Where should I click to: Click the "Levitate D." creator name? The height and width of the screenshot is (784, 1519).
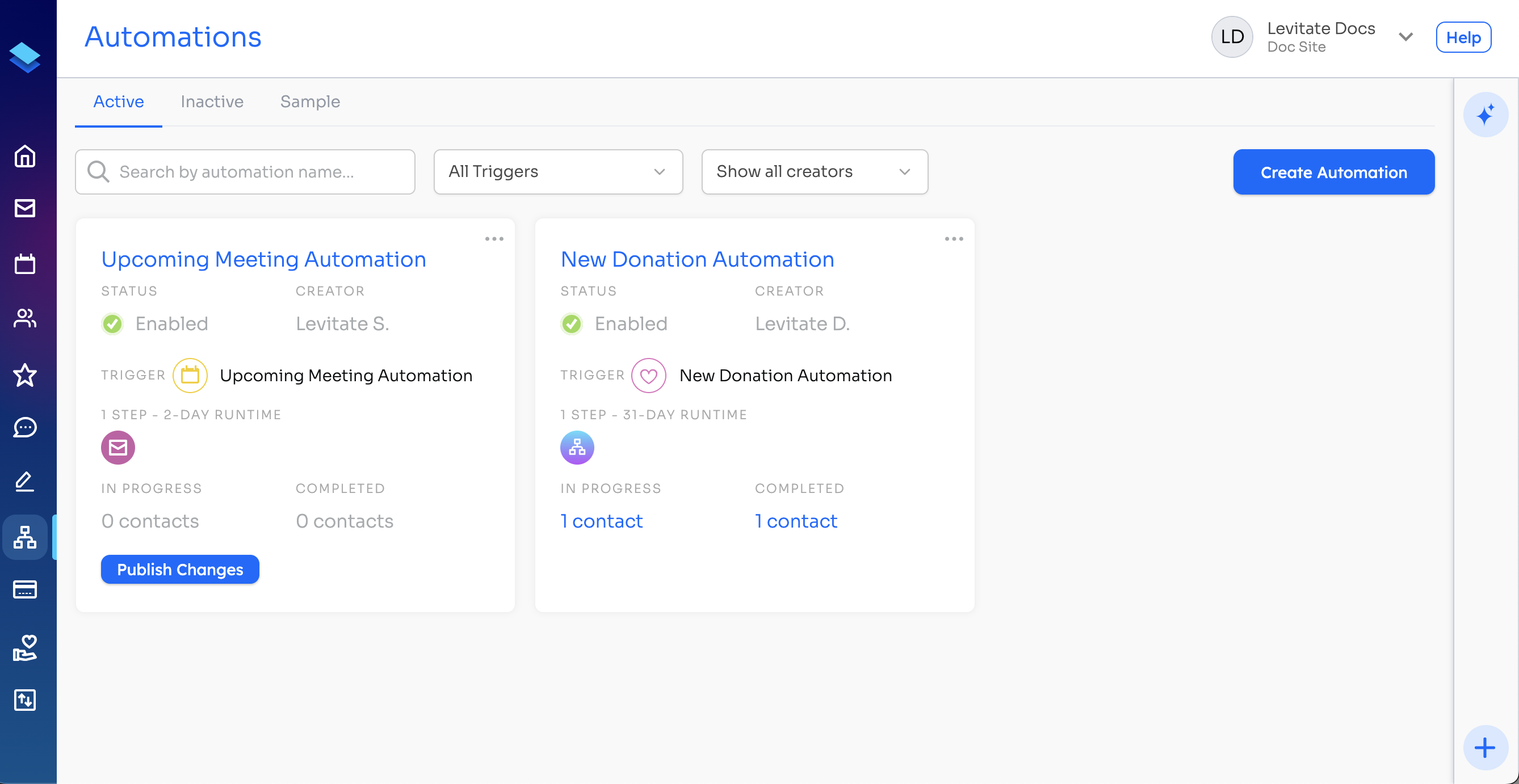point(802,323)
